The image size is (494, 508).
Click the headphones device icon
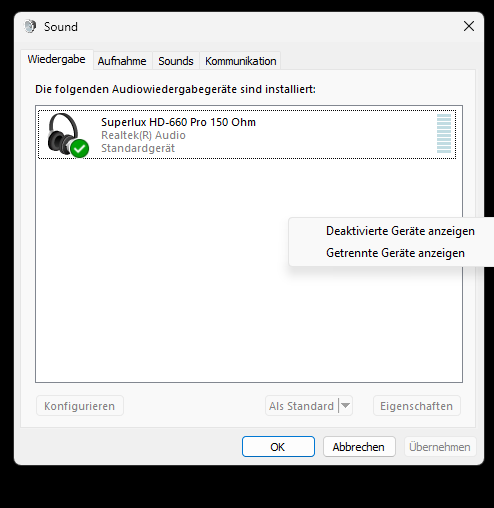[65, 134]
